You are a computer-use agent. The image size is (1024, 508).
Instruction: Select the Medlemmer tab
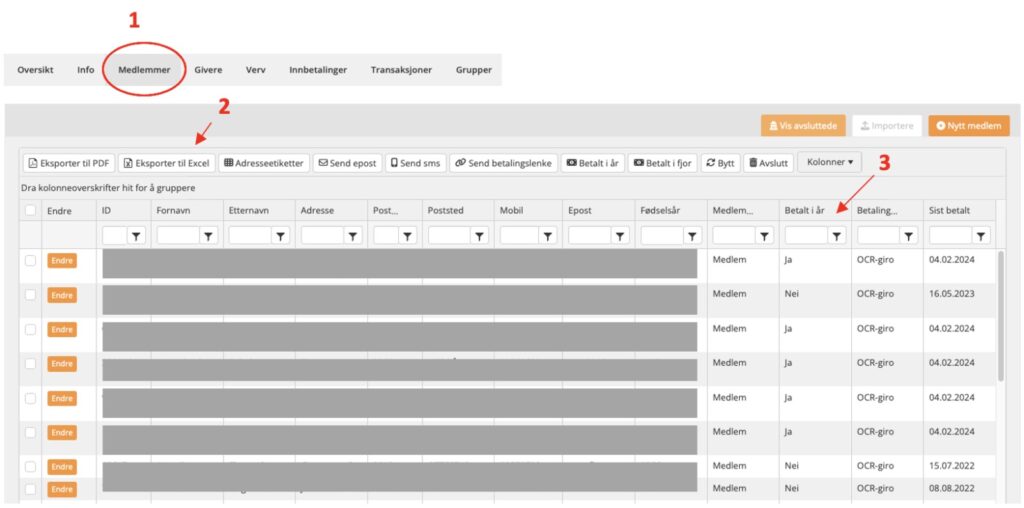pyautogui.click(x=144, y=70)
